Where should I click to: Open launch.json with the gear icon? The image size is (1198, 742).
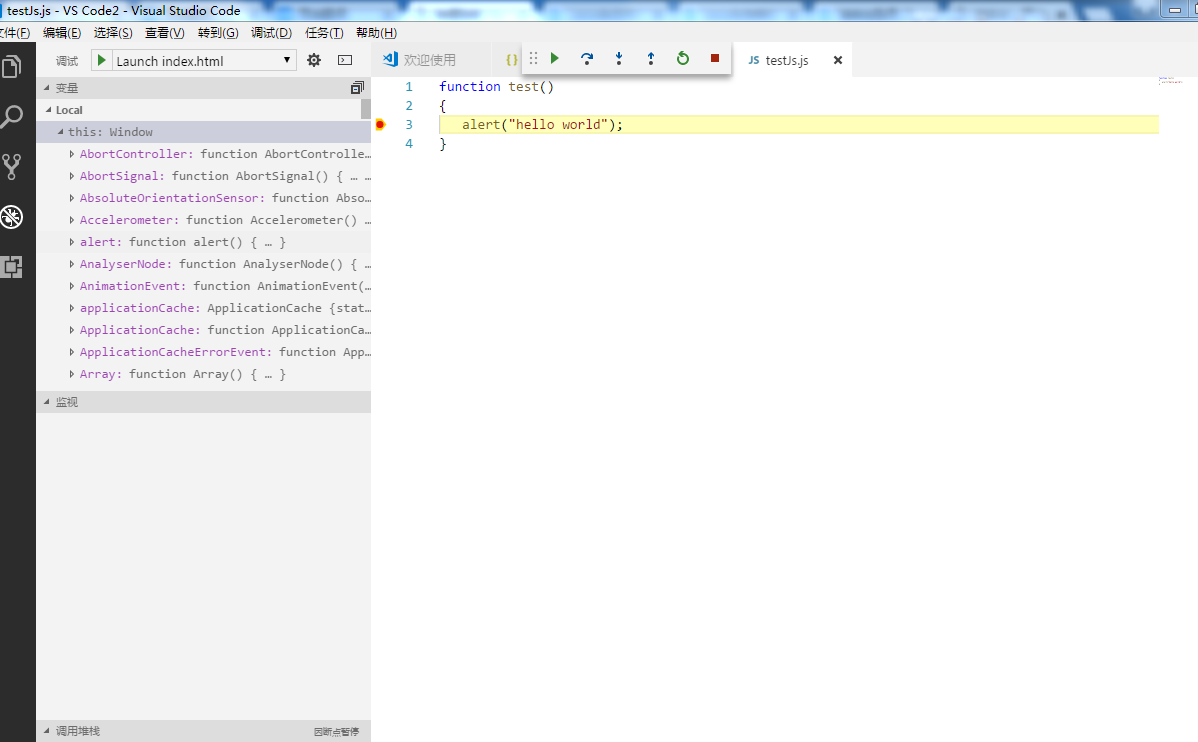pos(314,60)
